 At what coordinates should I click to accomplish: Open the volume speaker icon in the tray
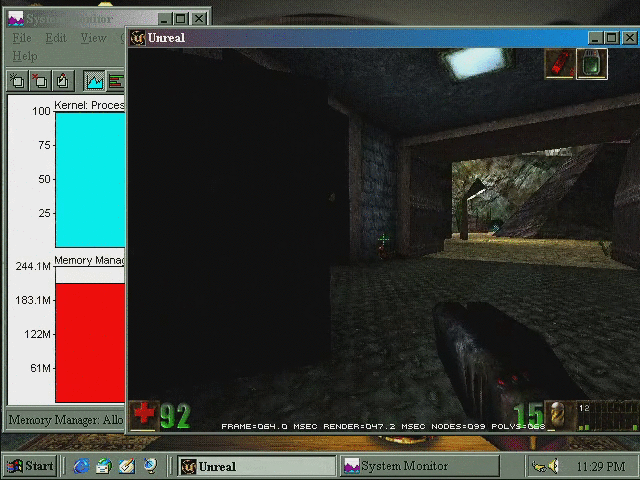tap(553, 466)
